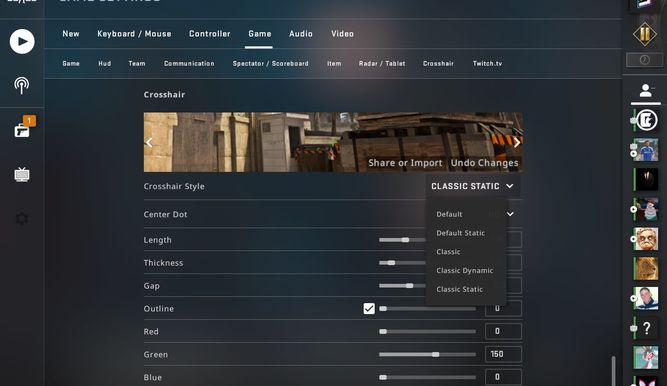The width and height of the screenshot is (667, 386).
Task: Select the Game main tab
Action: (x=259, y=34)
